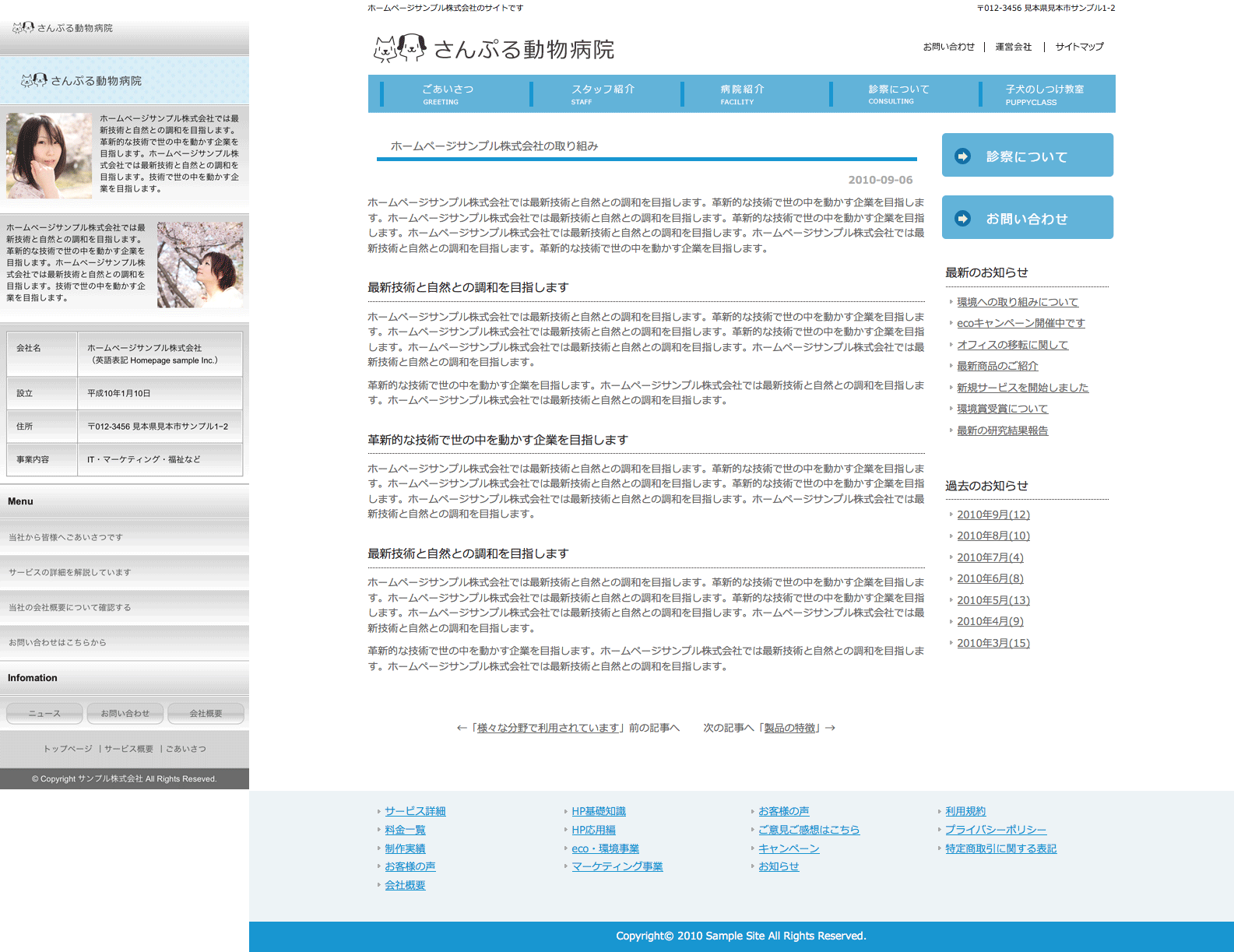Select sidebar menu item 当社から皆様へごあいさつです
Screen dimensions: 1234x952
tap(65, 537)
